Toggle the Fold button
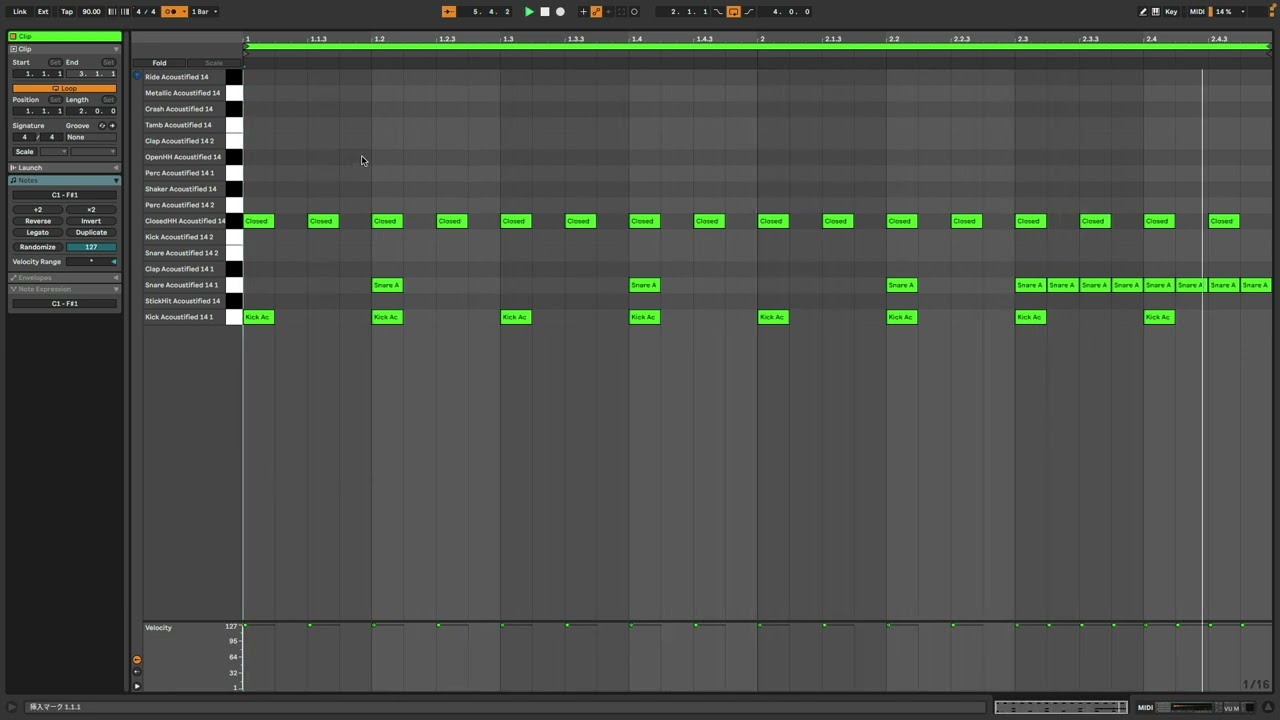1280x720 pixels. point(159,63)
